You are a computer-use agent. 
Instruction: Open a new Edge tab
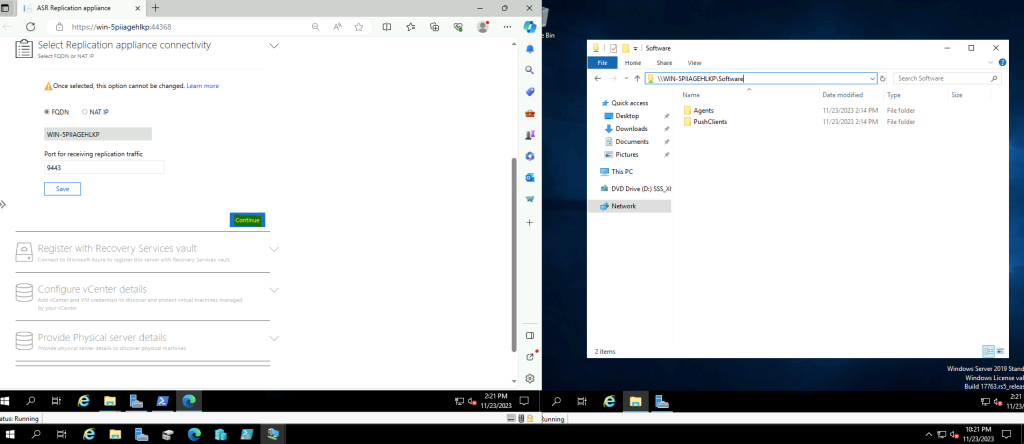pos(155,8)
